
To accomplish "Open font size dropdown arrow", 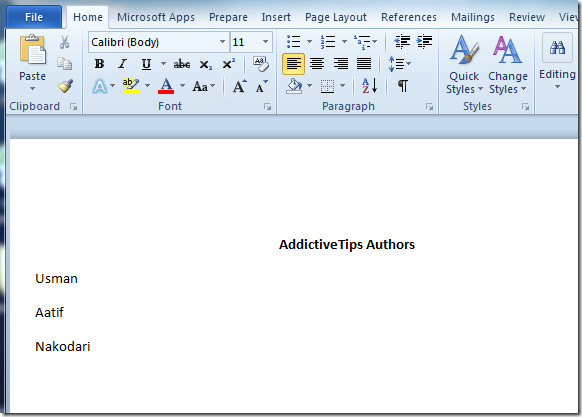I will pos(265,42).
